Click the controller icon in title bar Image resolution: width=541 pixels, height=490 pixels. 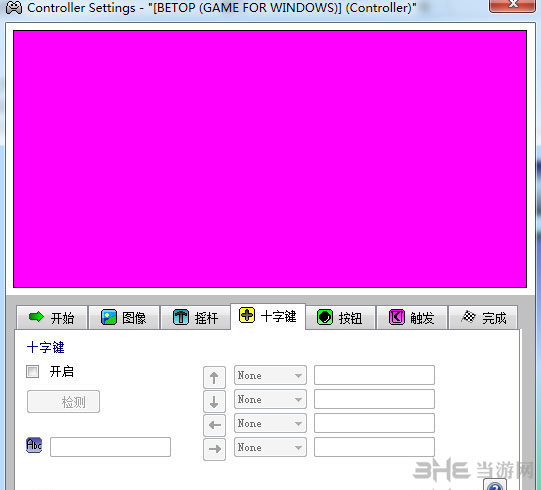[x=14, y=7]
